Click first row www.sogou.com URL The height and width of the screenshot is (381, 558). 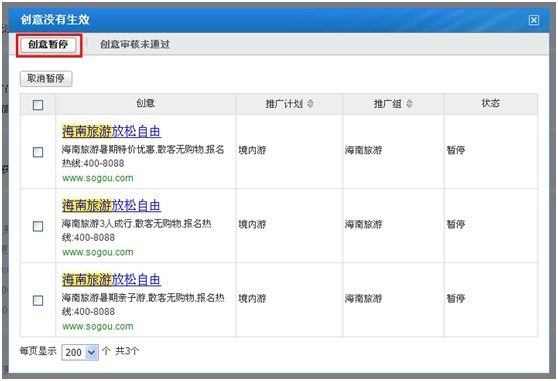(98, 178)
